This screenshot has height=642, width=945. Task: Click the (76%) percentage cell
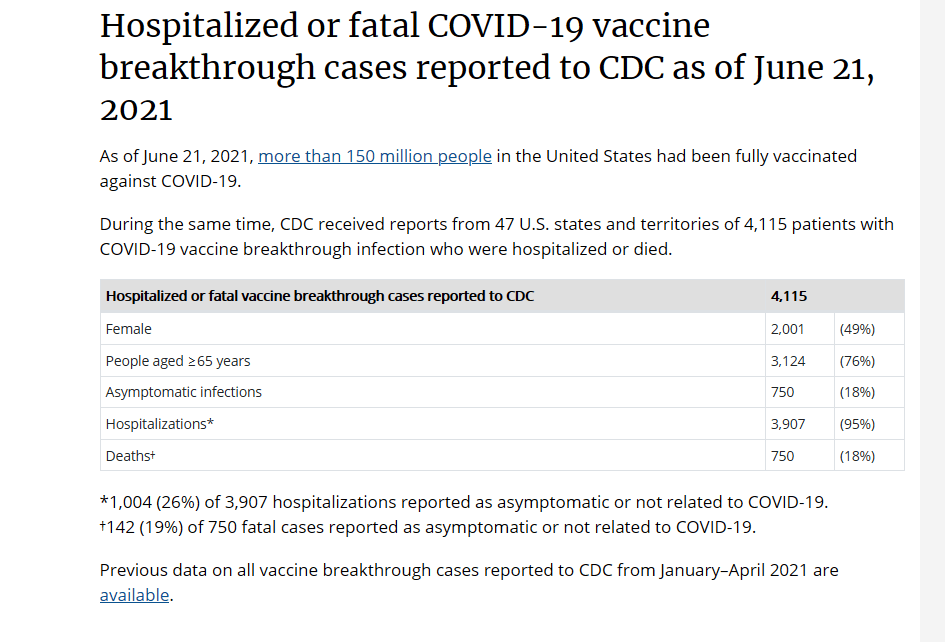pos(857,360)
